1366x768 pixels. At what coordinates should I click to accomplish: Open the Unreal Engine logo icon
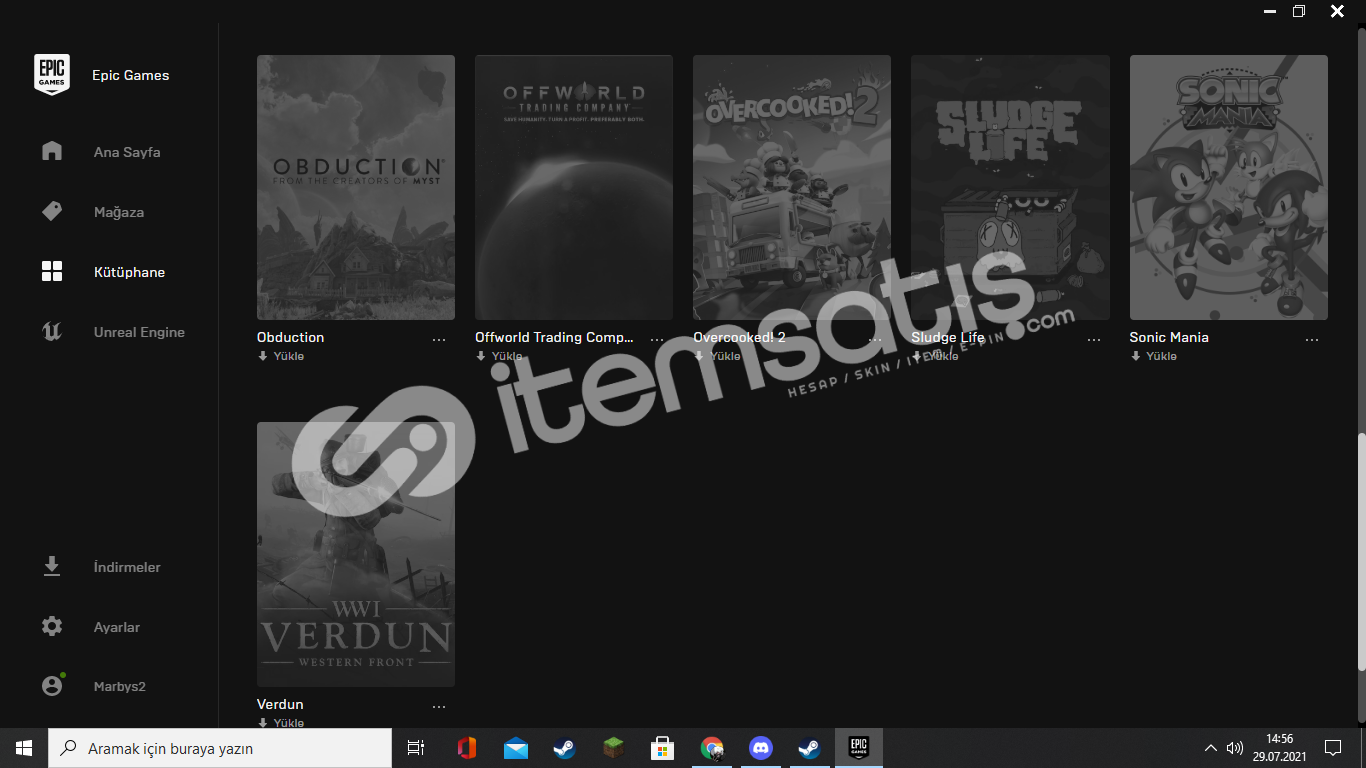(52, 331)
